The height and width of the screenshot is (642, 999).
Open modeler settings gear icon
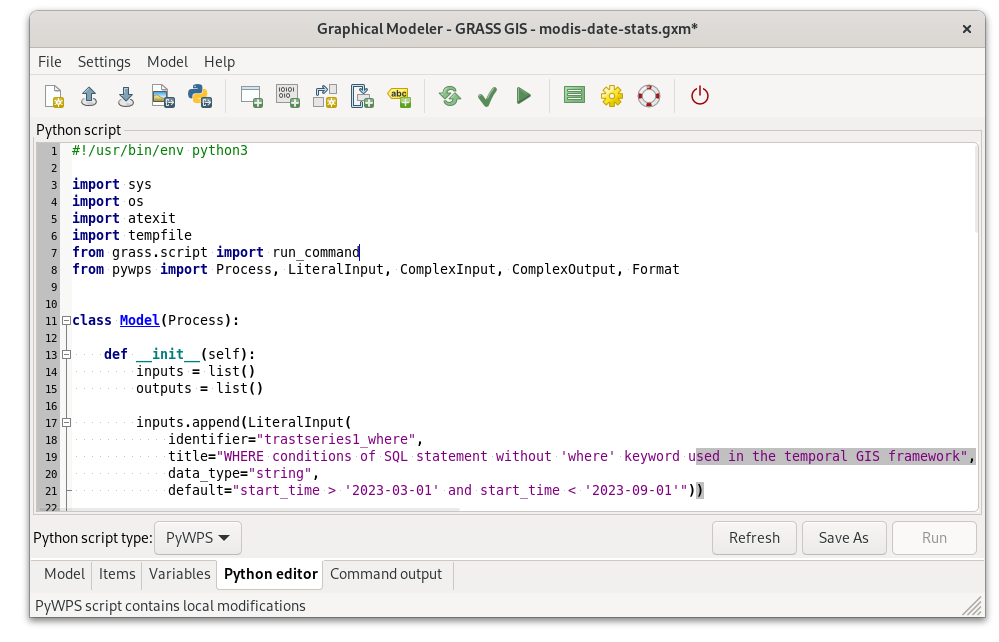coord(612,96)
